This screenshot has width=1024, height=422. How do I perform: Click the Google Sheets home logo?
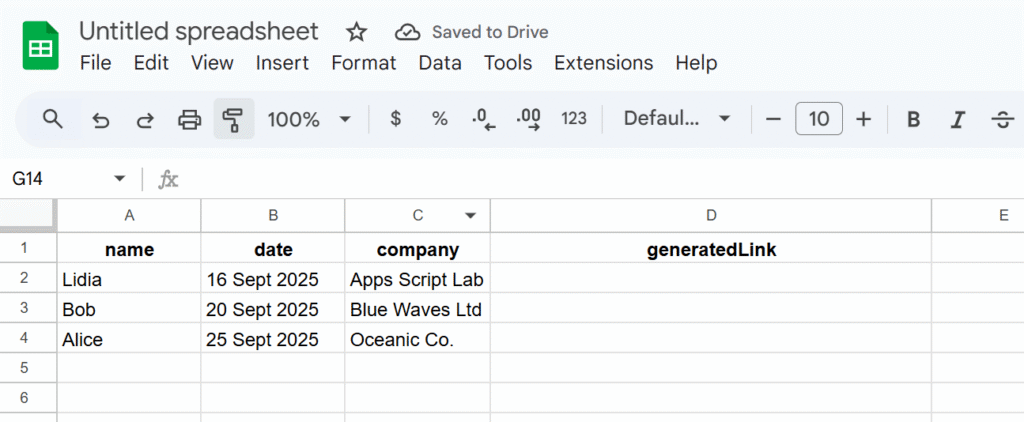click(x=42, y=47)
